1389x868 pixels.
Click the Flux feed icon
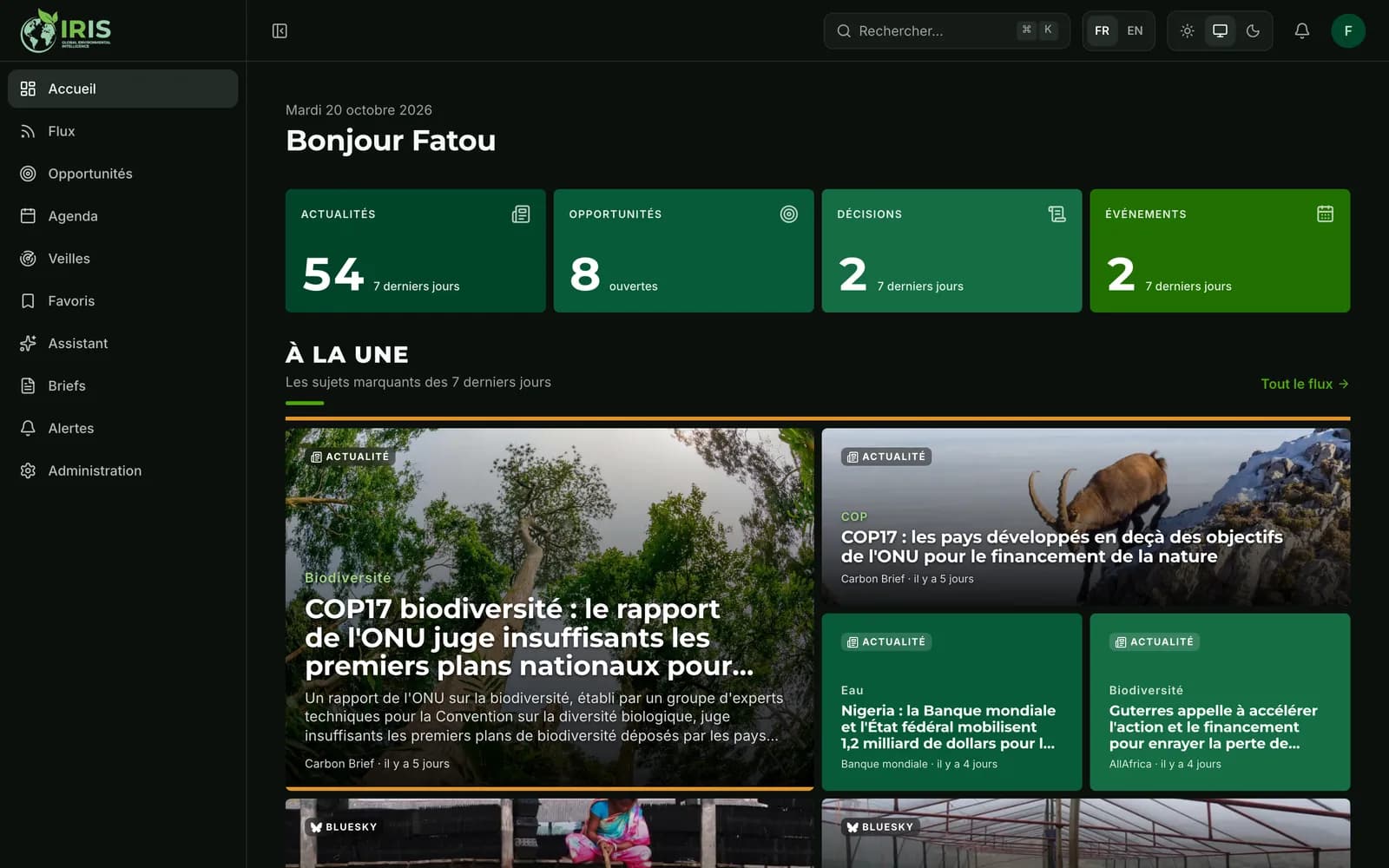28,131
